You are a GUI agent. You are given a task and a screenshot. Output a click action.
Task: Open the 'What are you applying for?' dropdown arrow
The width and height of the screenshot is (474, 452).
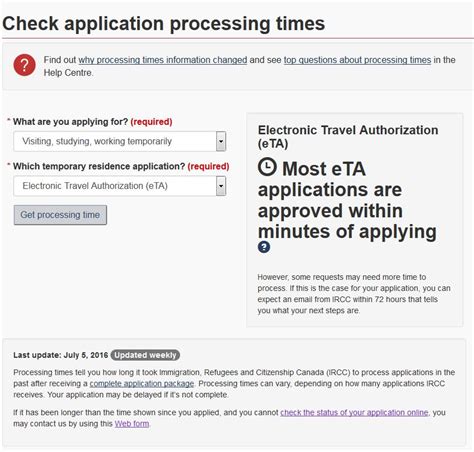221,141
